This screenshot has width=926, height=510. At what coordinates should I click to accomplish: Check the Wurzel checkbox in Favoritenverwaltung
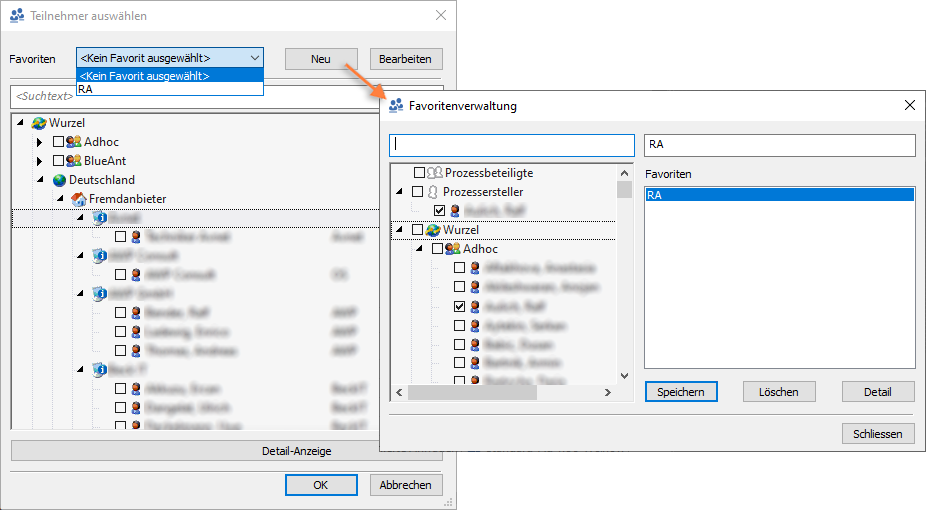[418, 230]
